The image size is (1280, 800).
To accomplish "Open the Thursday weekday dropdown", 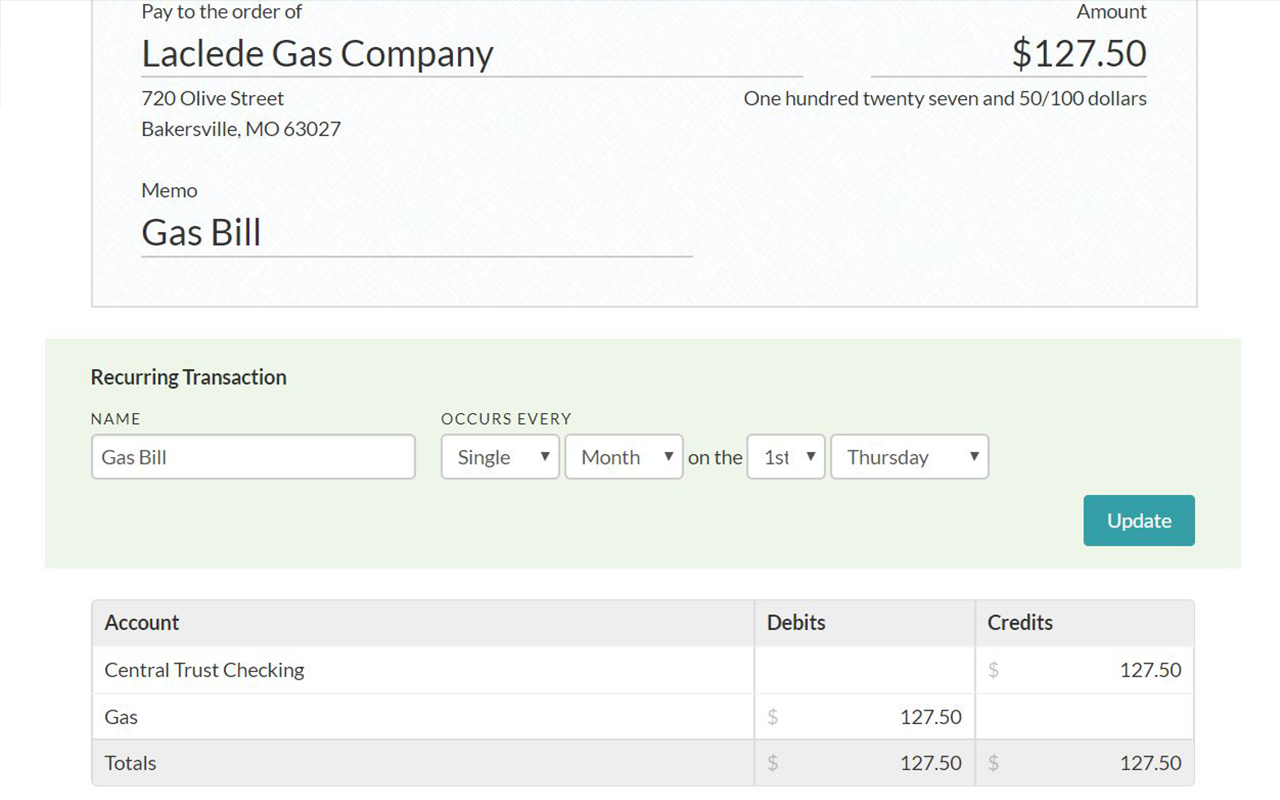I will [x=910, y=457].
